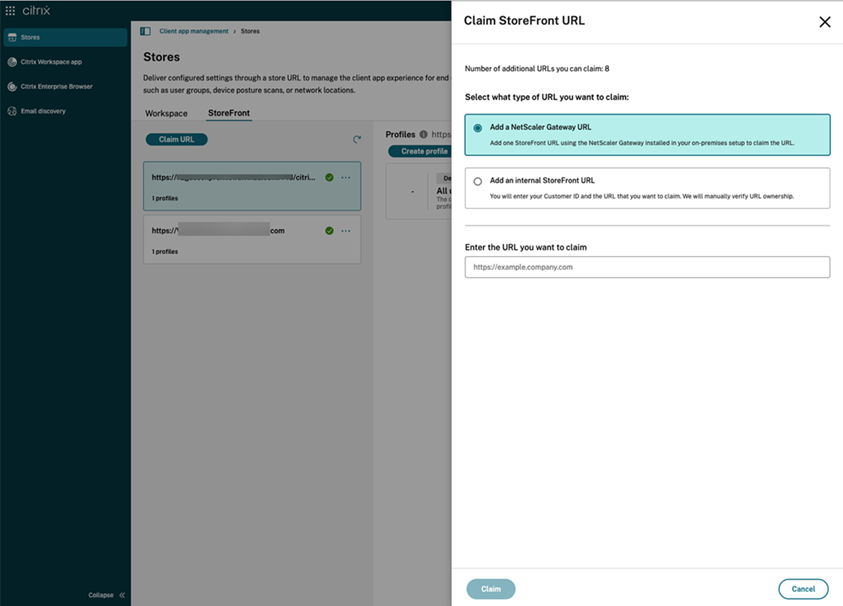Click the Claim button in the panel
Image resolution: width=843 pixels, height=606 pixels.
click(490, 589)
